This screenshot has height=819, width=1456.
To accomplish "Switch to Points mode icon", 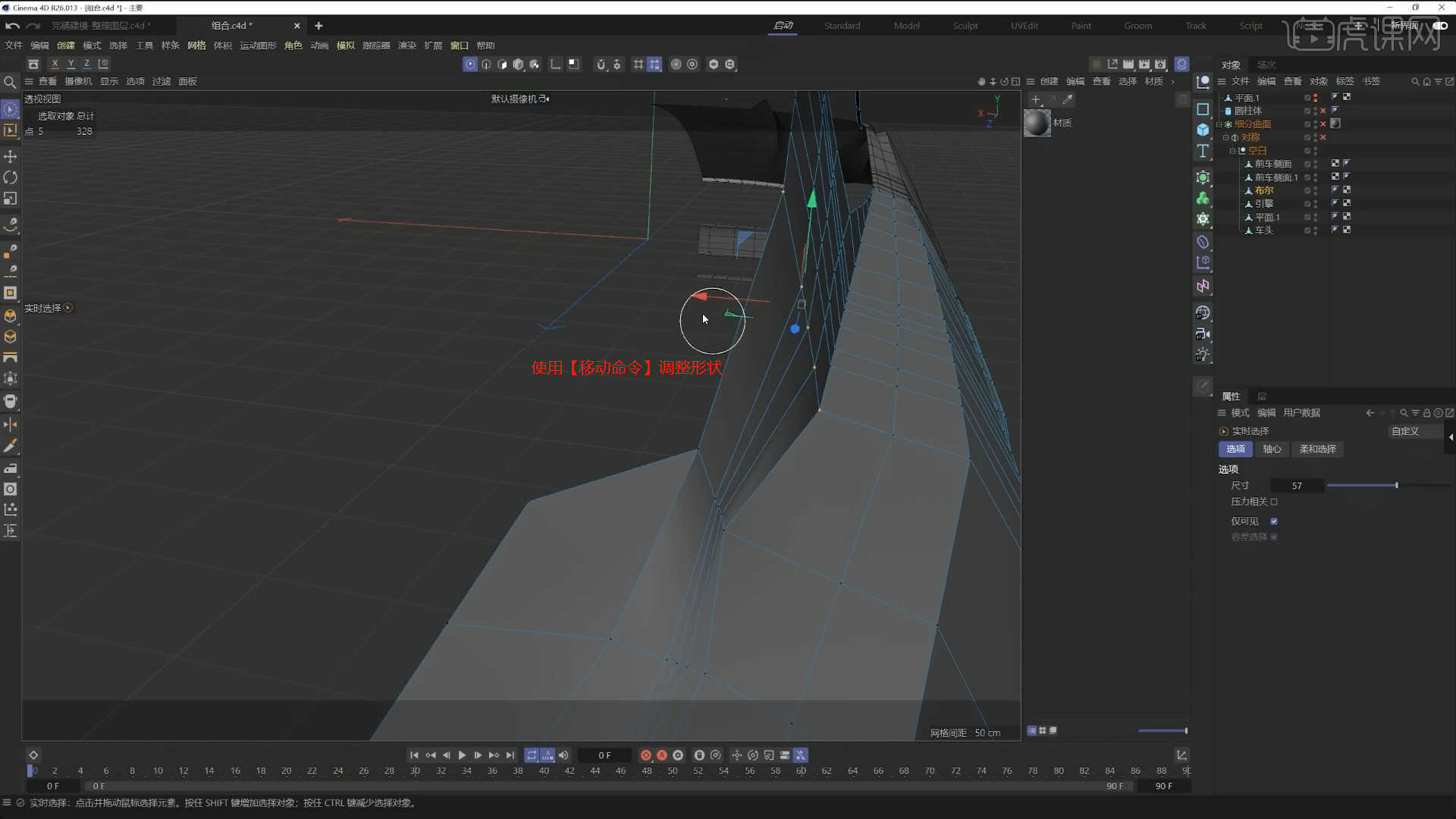I will (470, 64).
